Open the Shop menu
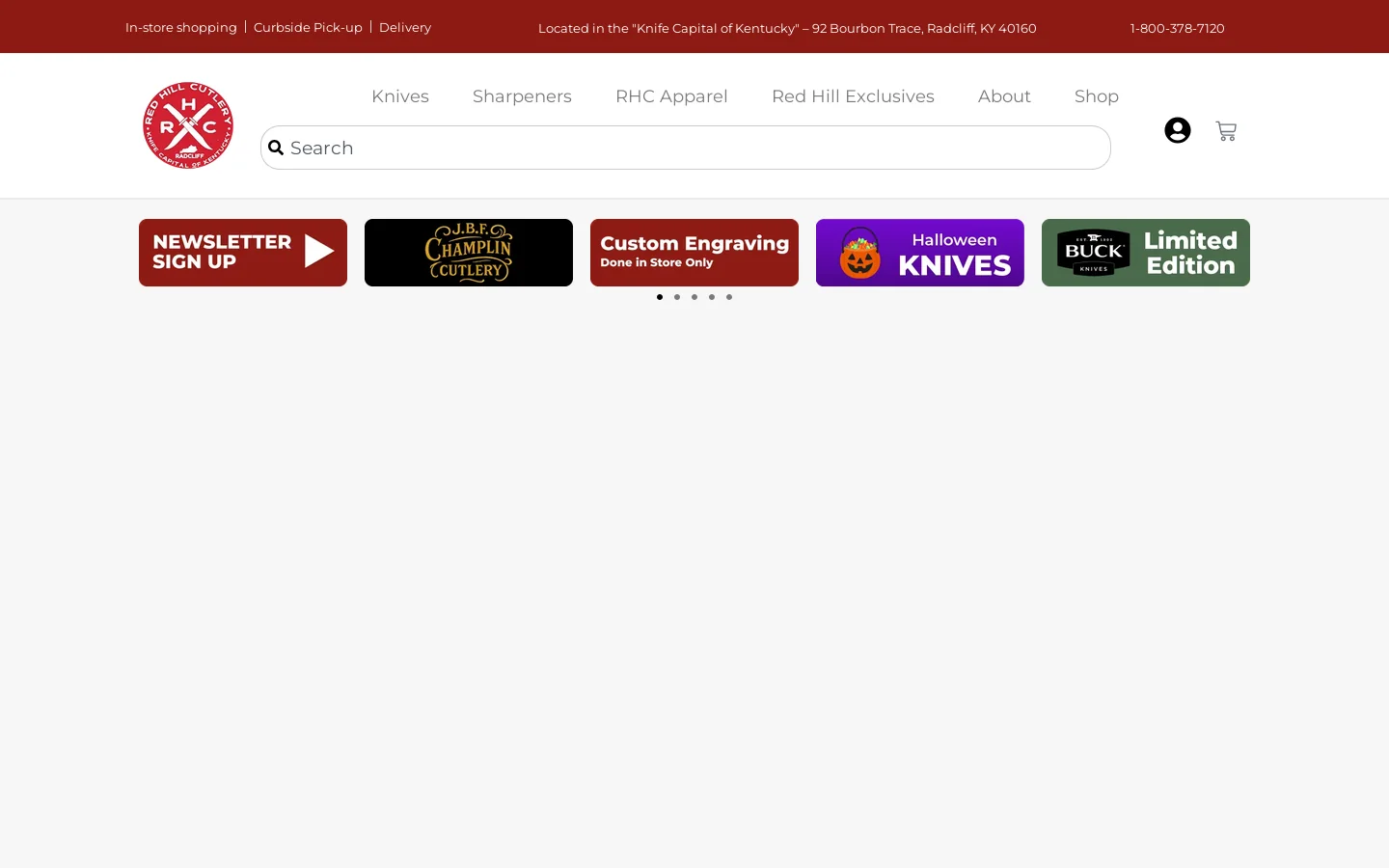The width and height of the screenshot is (1389, 868). tap(1097, 96)
